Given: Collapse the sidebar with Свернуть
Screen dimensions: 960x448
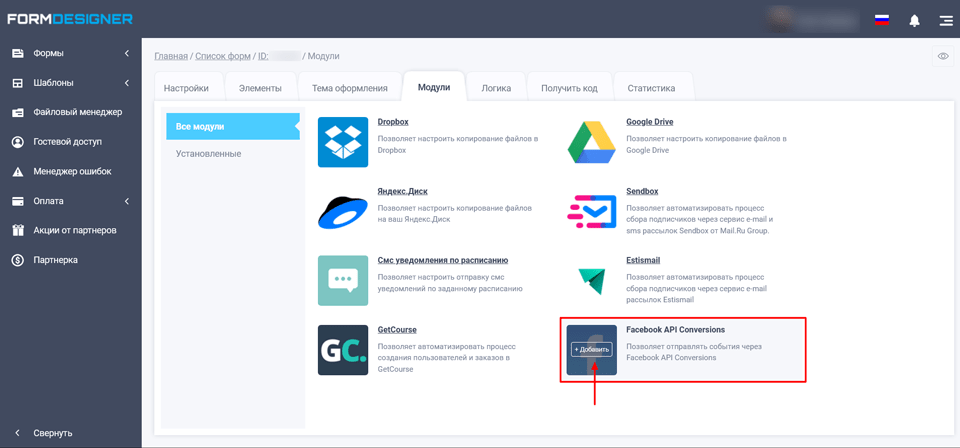Looking at the screenshot, I should [x=43, y=433].
